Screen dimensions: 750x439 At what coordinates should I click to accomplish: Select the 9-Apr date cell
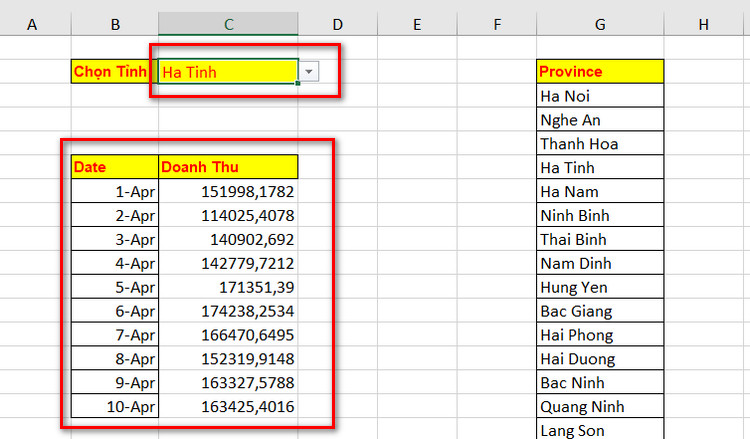115,383
